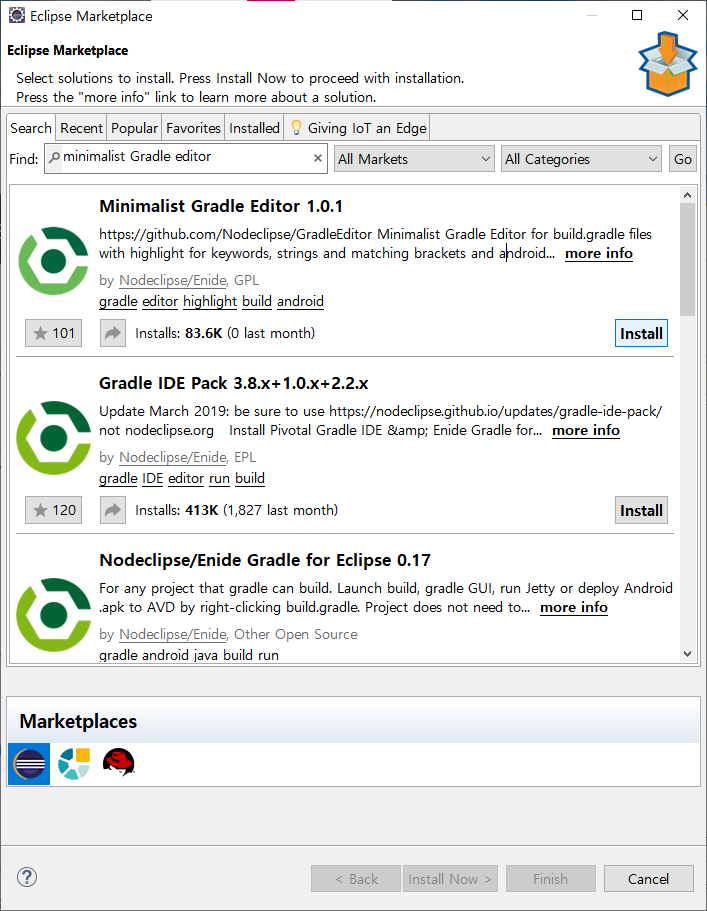
Task: Share Minimalist Gradle Editor via arrow icon
Action: 113,333
